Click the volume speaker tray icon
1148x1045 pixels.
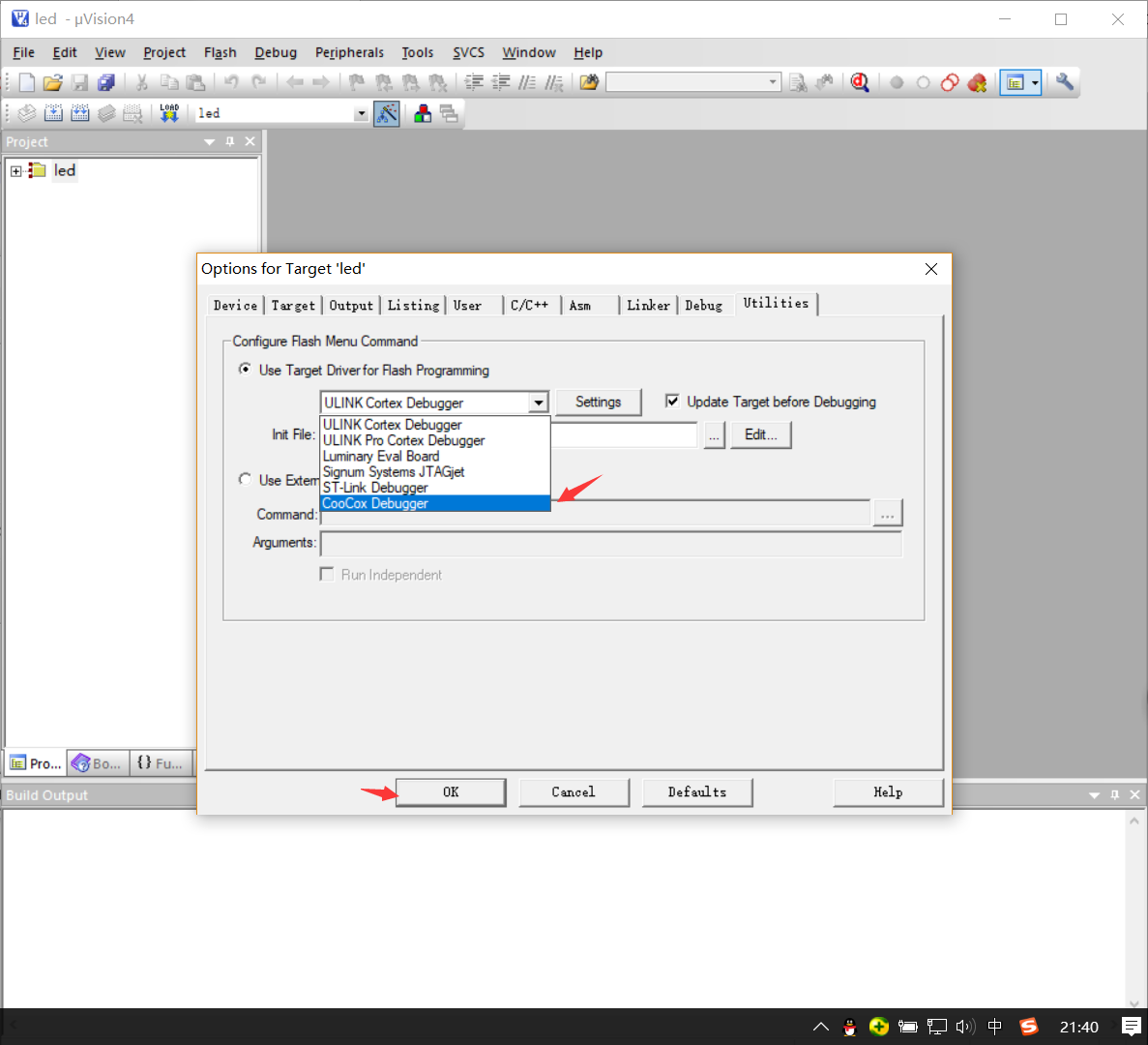pos(966,1027)
